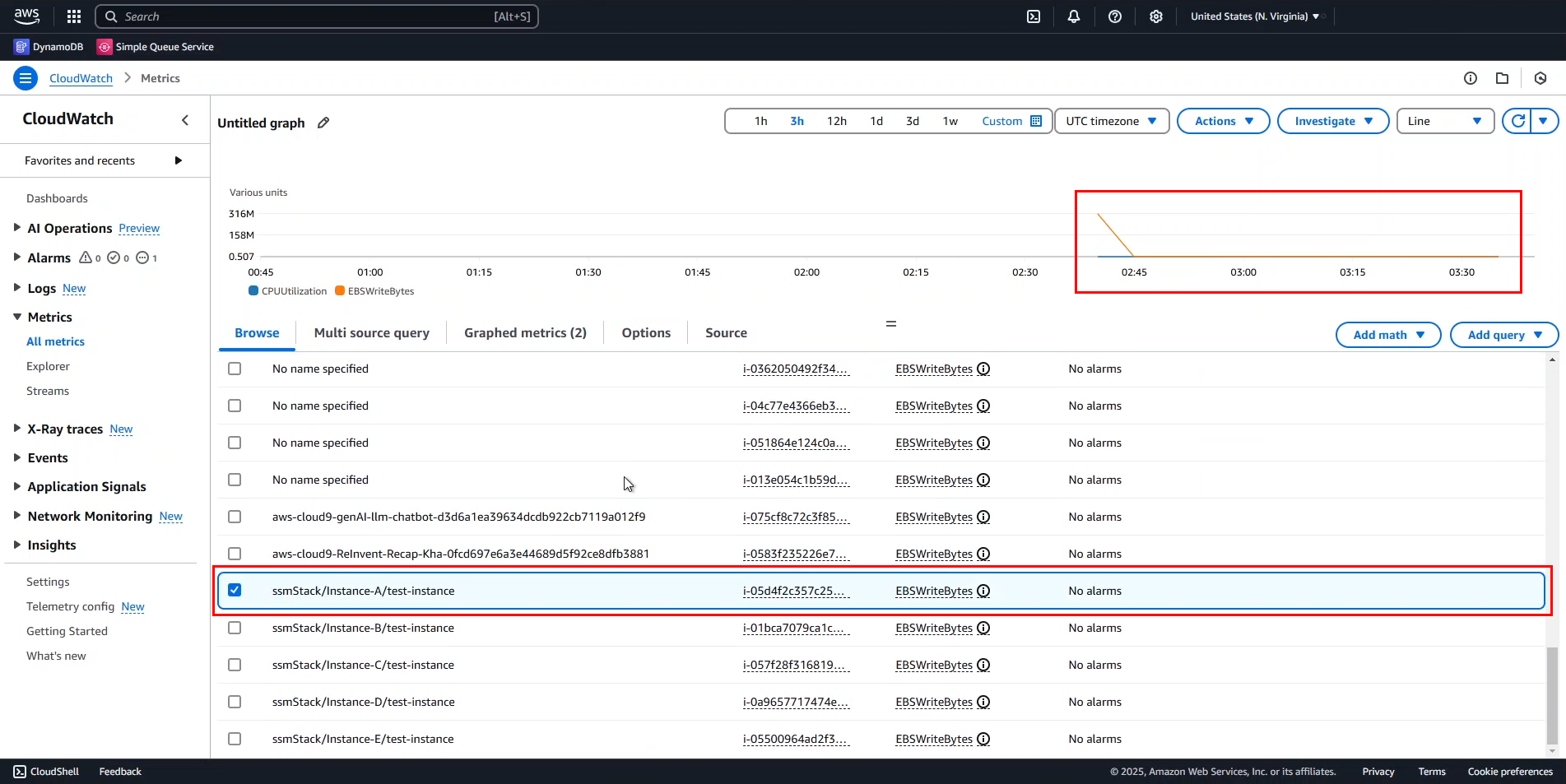Screen dimensions: 1566x784
Task: Check the ssmStack/Instance-B/test-instance checkbox
Action: pyautogui.click(x=235, y=628)
